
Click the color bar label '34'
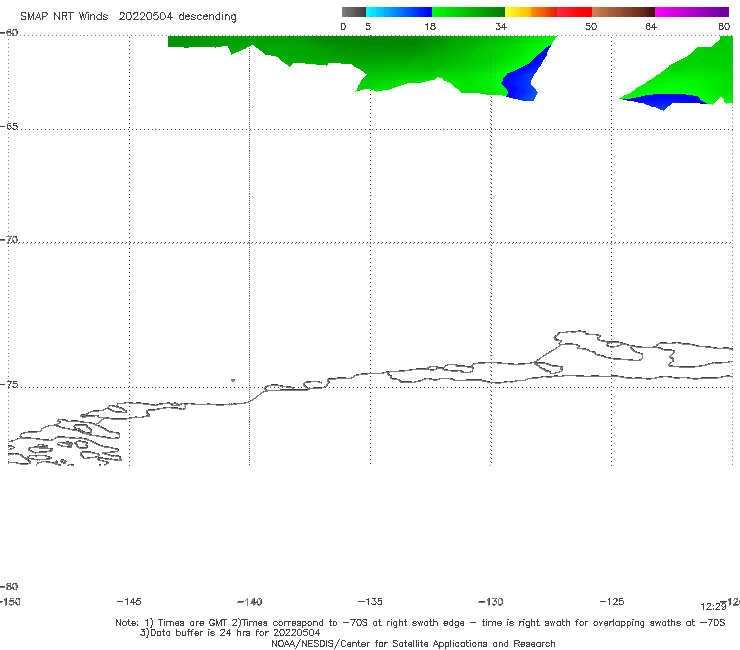pyautogui.click(x=501, y=26)
